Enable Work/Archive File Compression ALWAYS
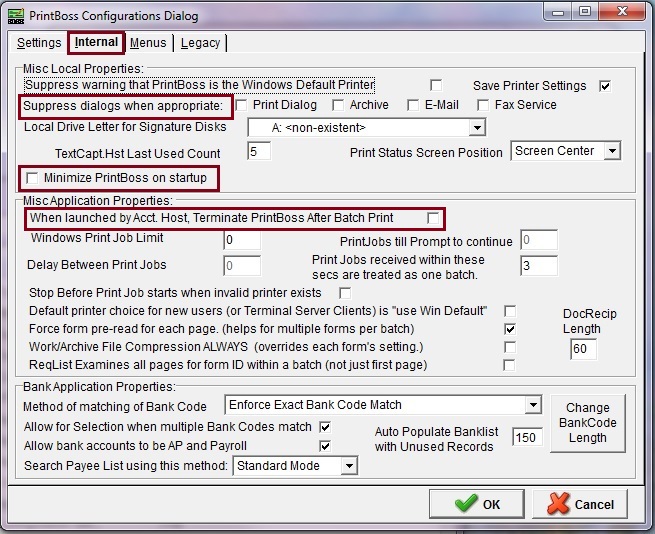 (510, 347)
